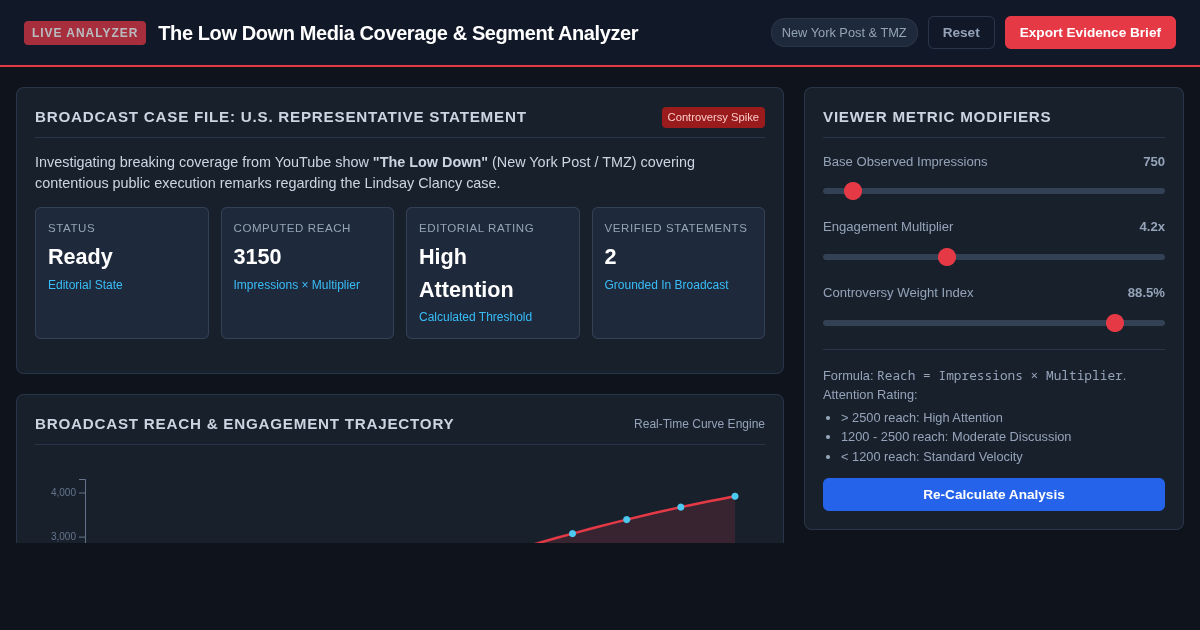Viewport: 1200px width, 630px height.
Task: Adjust the Engagement Multiplier slider
Action: pos(994,257)
